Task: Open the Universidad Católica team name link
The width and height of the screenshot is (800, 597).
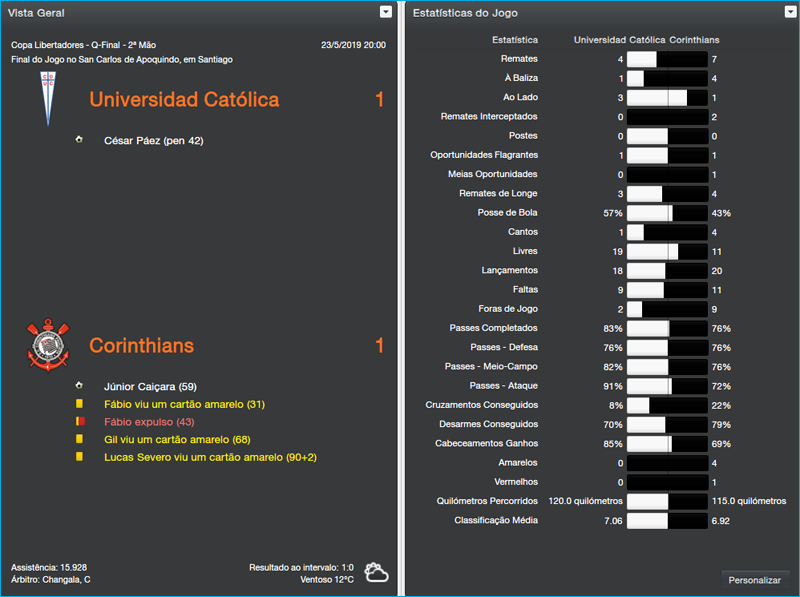Action: 184,100
